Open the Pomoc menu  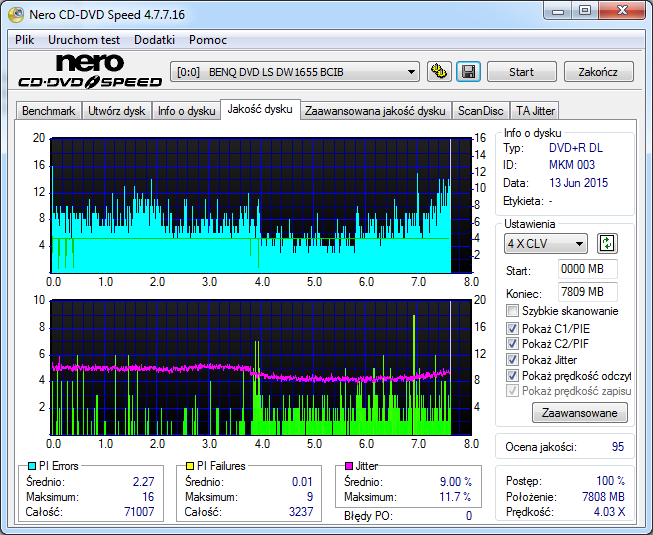[208, 40]
